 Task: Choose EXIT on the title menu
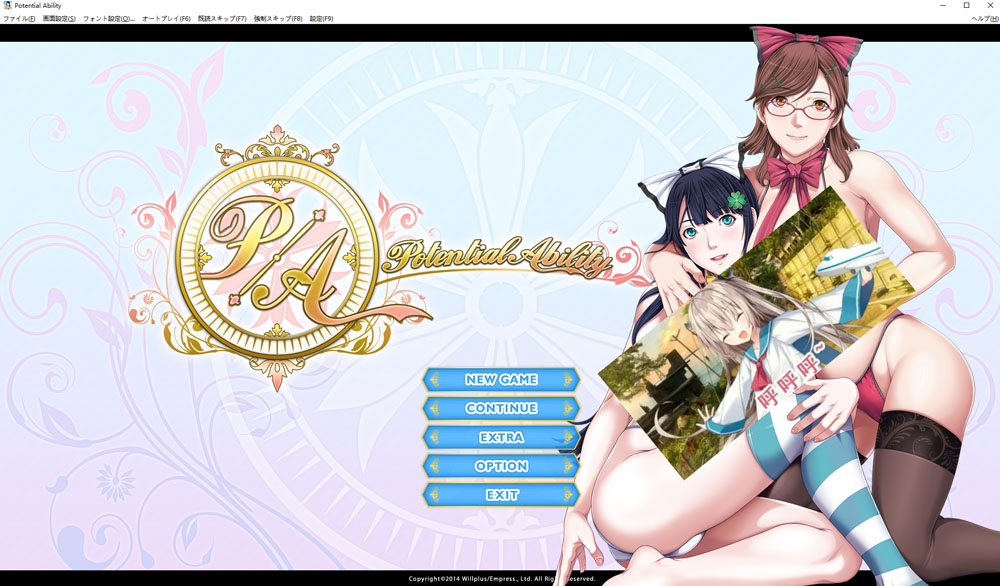(501, 495)
